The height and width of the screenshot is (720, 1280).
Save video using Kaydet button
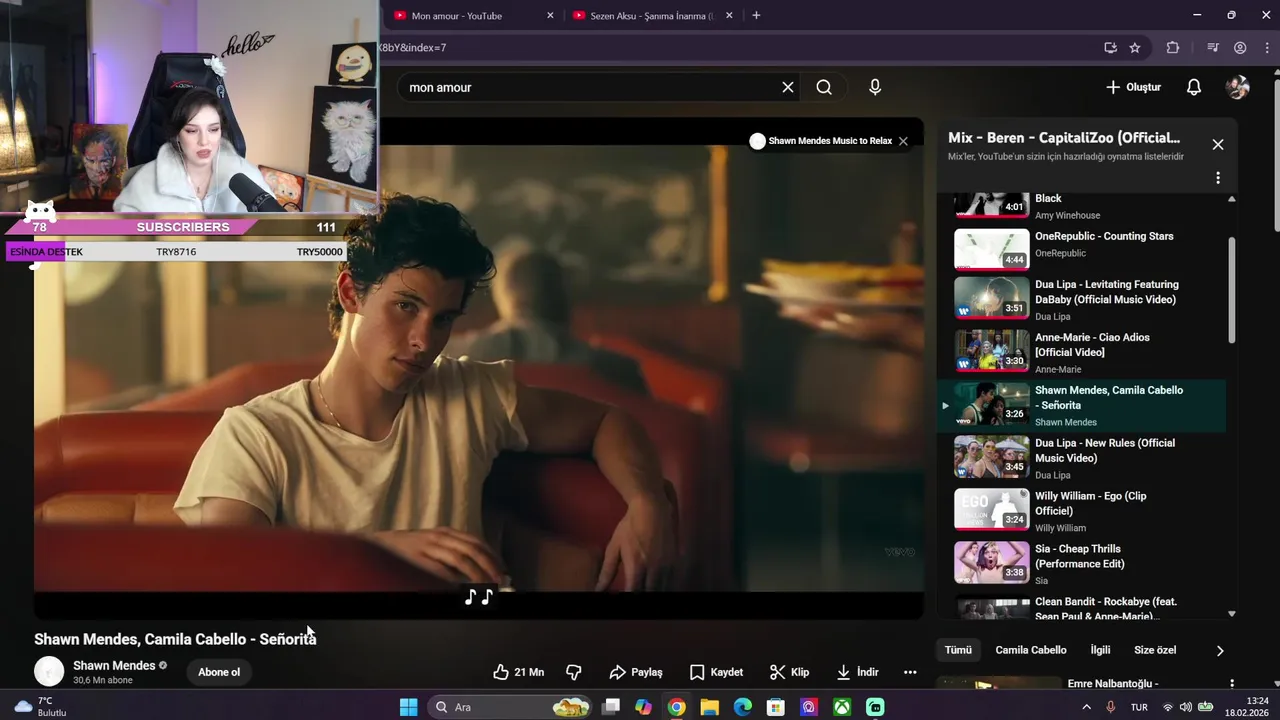[x=716, y=672]
